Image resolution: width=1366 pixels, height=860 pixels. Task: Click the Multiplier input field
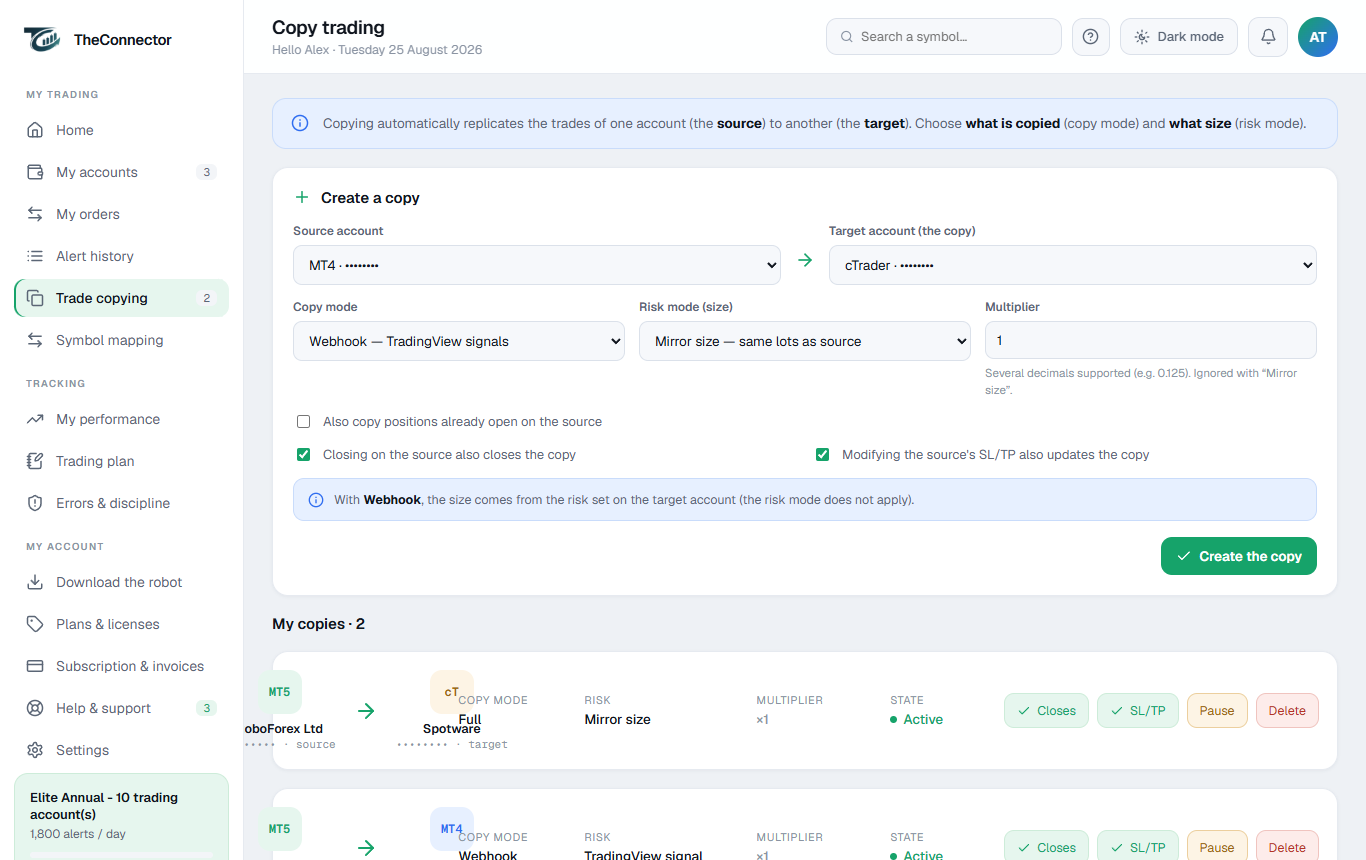point(1151,340)
